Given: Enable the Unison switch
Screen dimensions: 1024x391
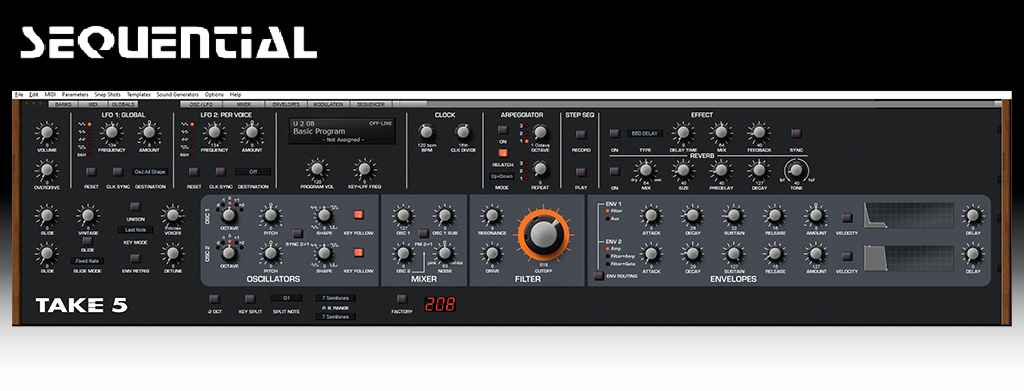Looking at the screenshot, I should (x=135, y=207).
